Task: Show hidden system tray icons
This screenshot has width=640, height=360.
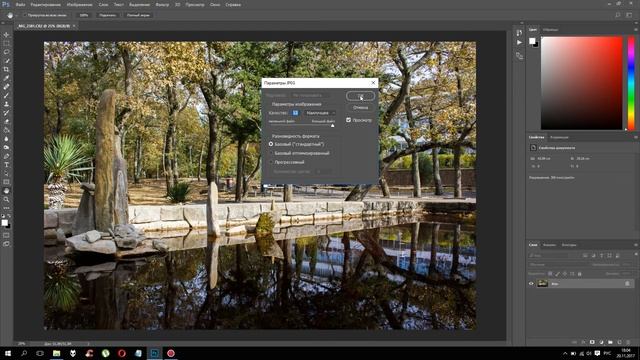Action: coord(565,353)
